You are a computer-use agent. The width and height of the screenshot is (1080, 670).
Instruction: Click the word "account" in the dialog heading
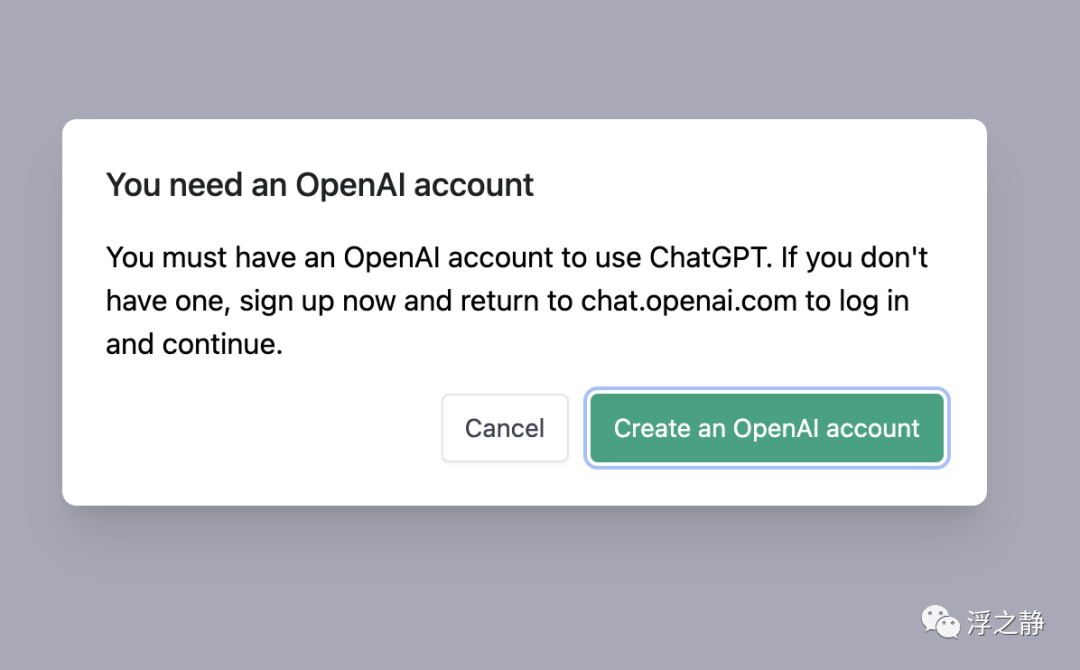click(x=474, y=185)
